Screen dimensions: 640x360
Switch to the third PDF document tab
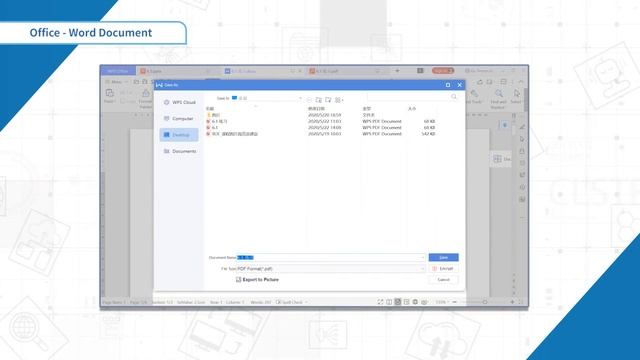pos(347,71)
